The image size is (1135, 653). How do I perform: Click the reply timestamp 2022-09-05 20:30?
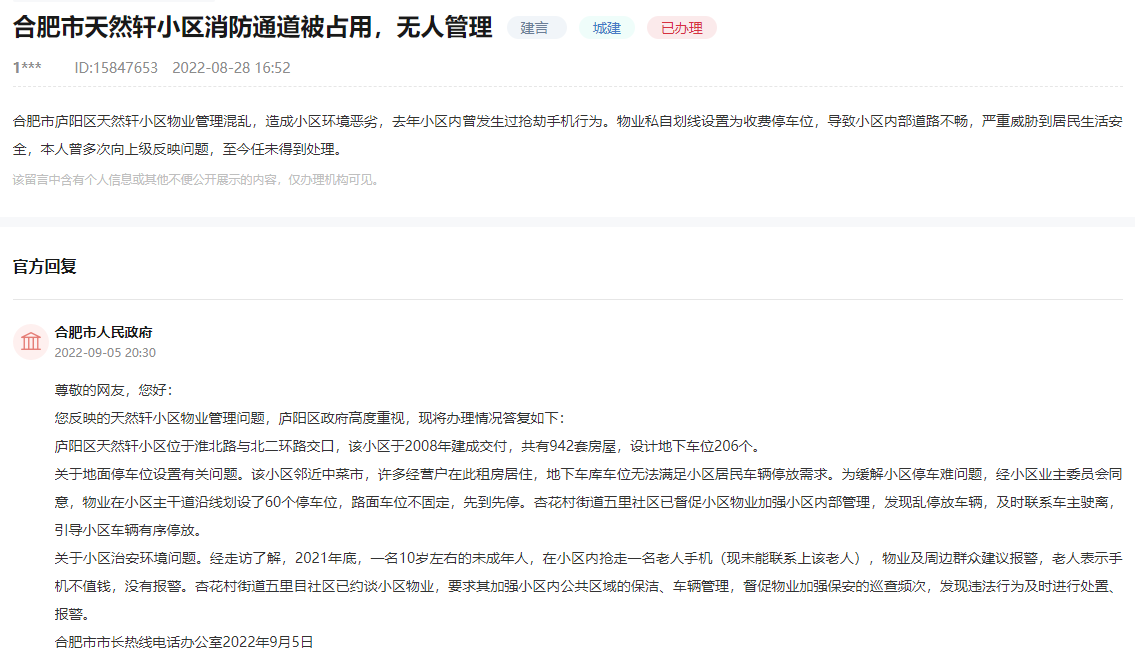(105, 353)
